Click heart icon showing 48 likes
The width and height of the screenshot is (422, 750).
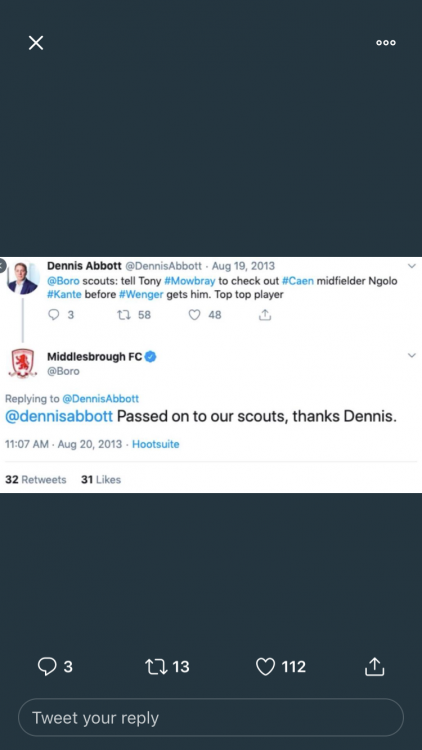click(x=194, y=315)
